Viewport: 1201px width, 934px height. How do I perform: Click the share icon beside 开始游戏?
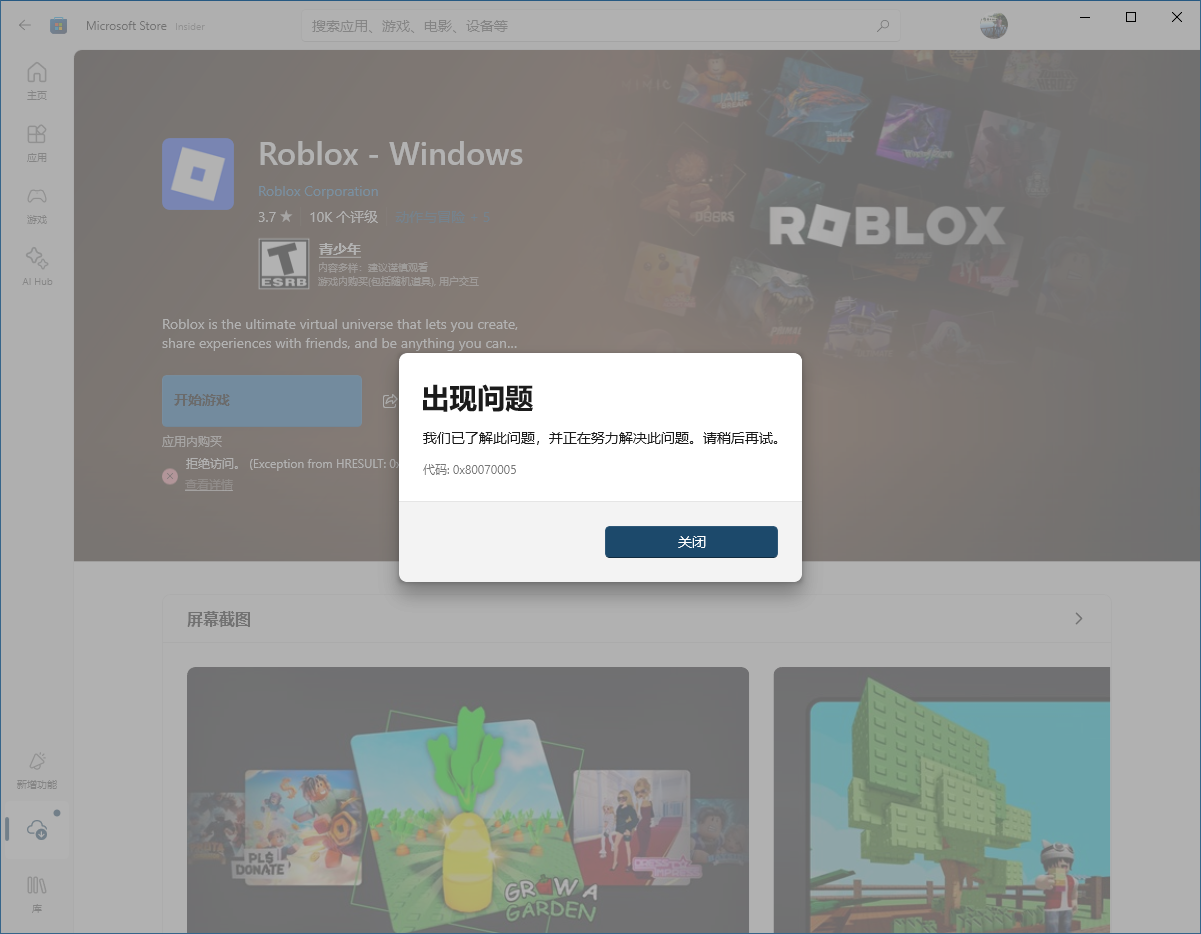coord(390,401)
